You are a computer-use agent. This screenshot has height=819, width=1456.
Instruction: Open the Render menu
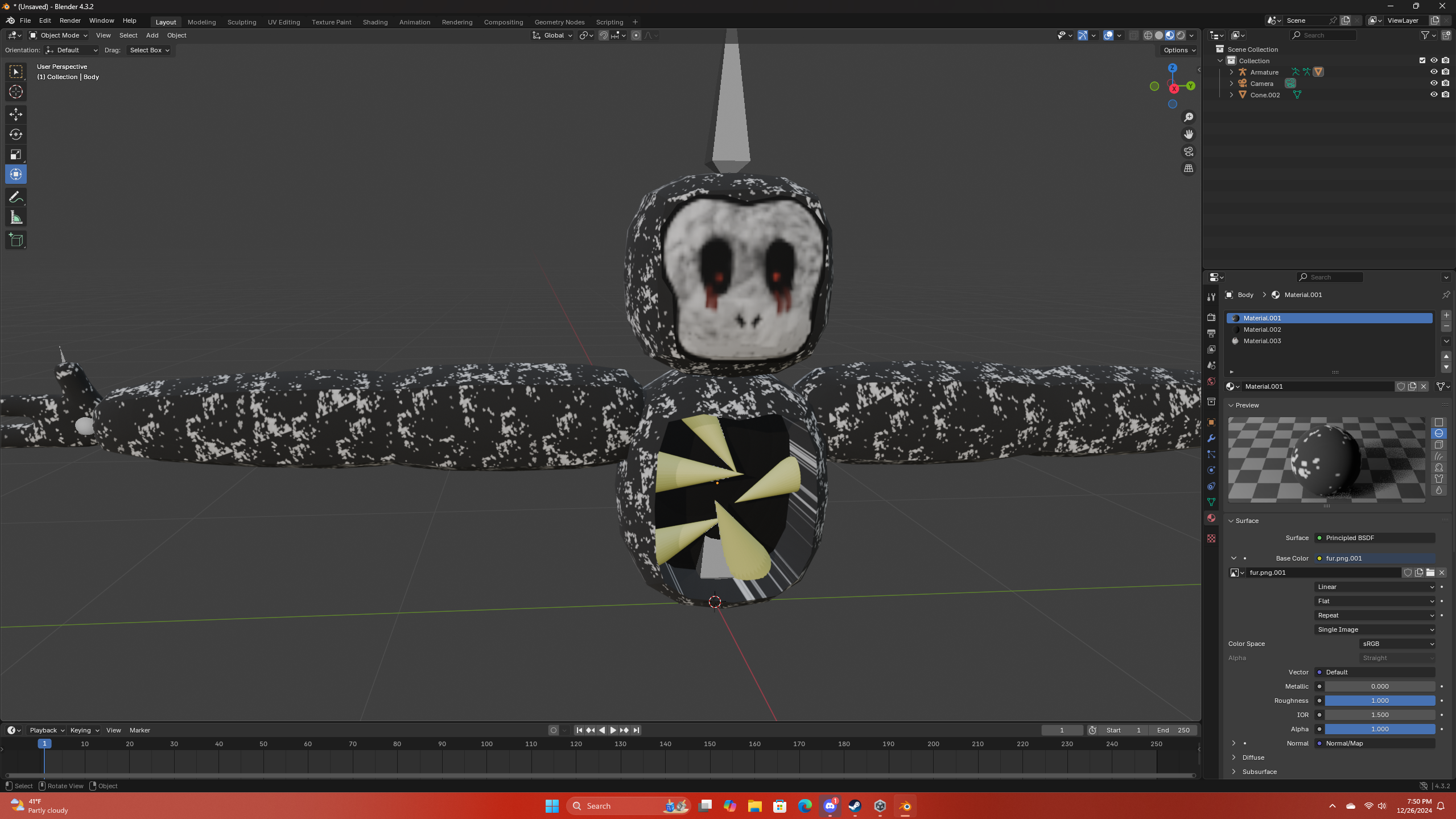click(x=70, y=20)
